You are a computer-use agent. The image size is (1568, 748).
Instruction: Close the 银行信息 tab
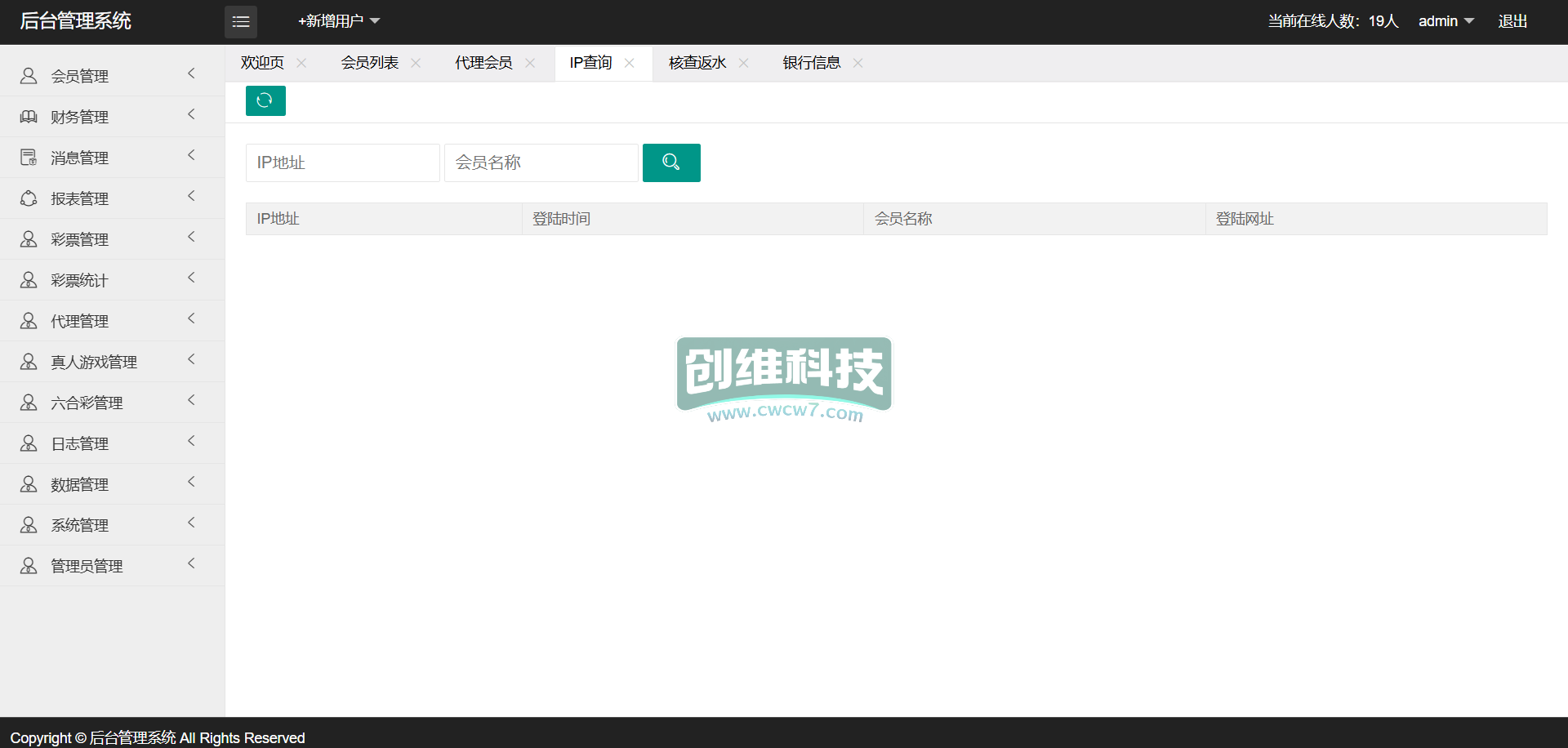[x=857, y=63]
